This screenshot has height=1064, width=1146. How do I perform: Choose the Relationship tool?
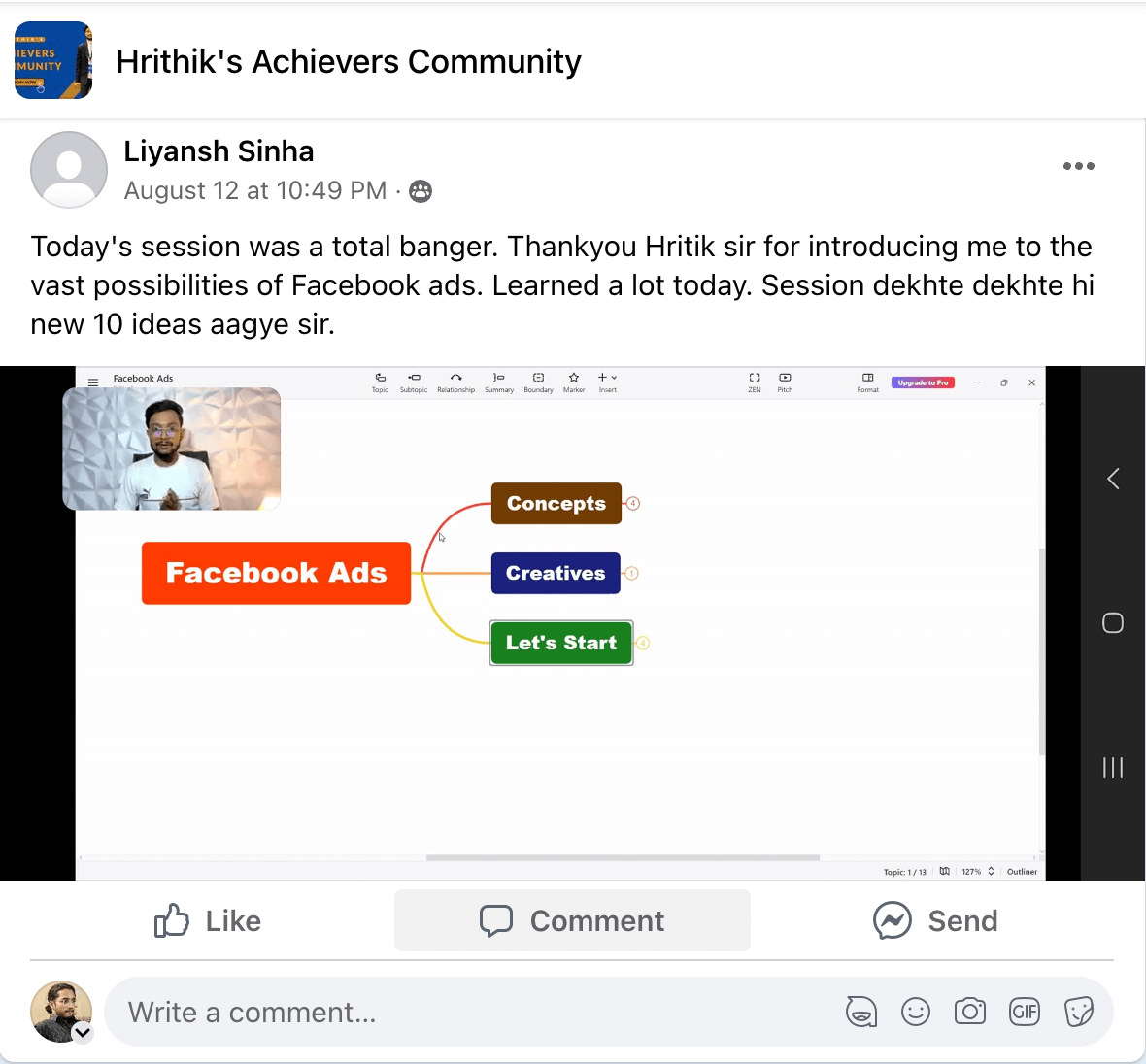click(x=455, y=379)
